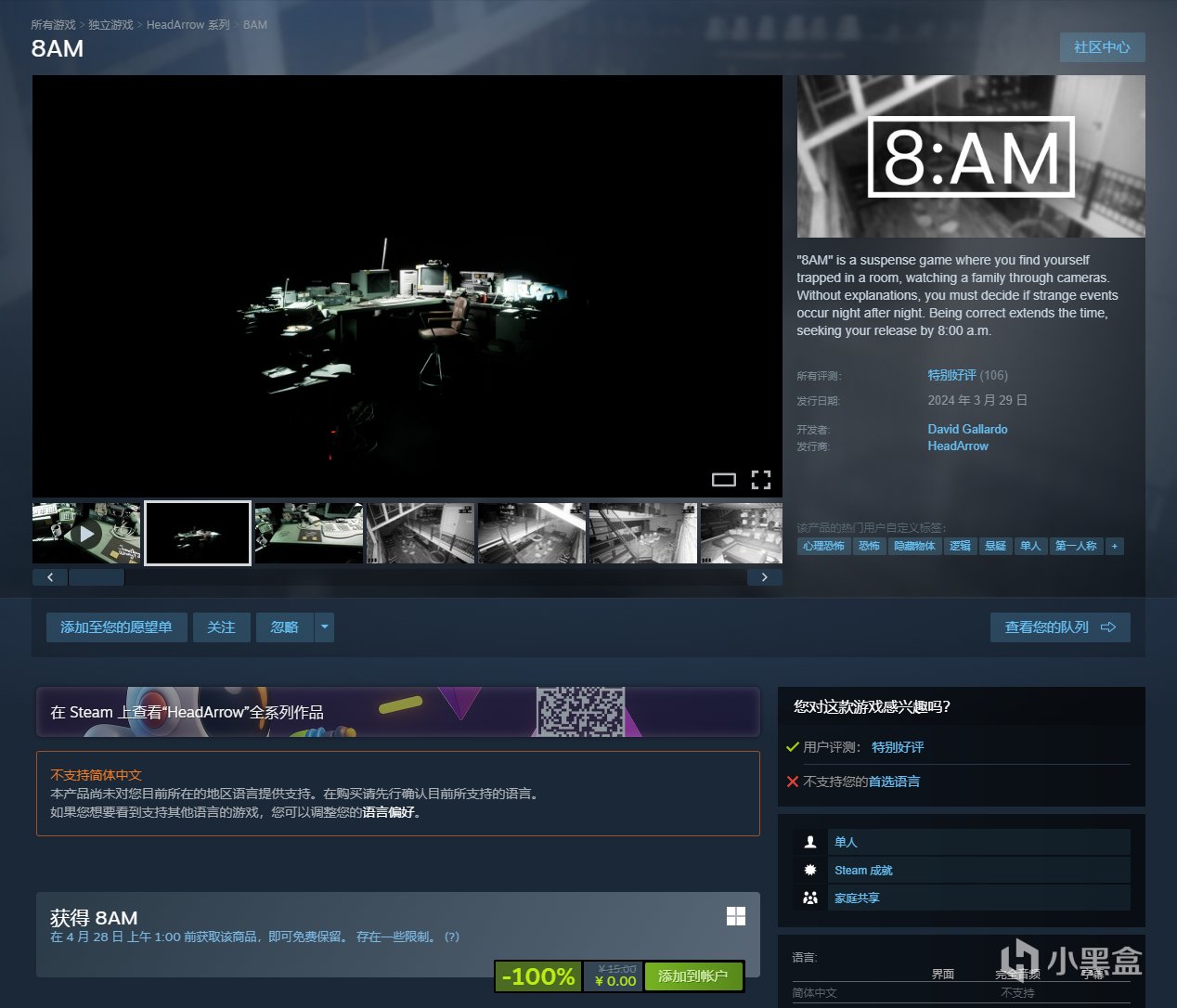
Task: Click 添加到帐户 add to account button
Action: pyautogui.click(x=692, y=976)
